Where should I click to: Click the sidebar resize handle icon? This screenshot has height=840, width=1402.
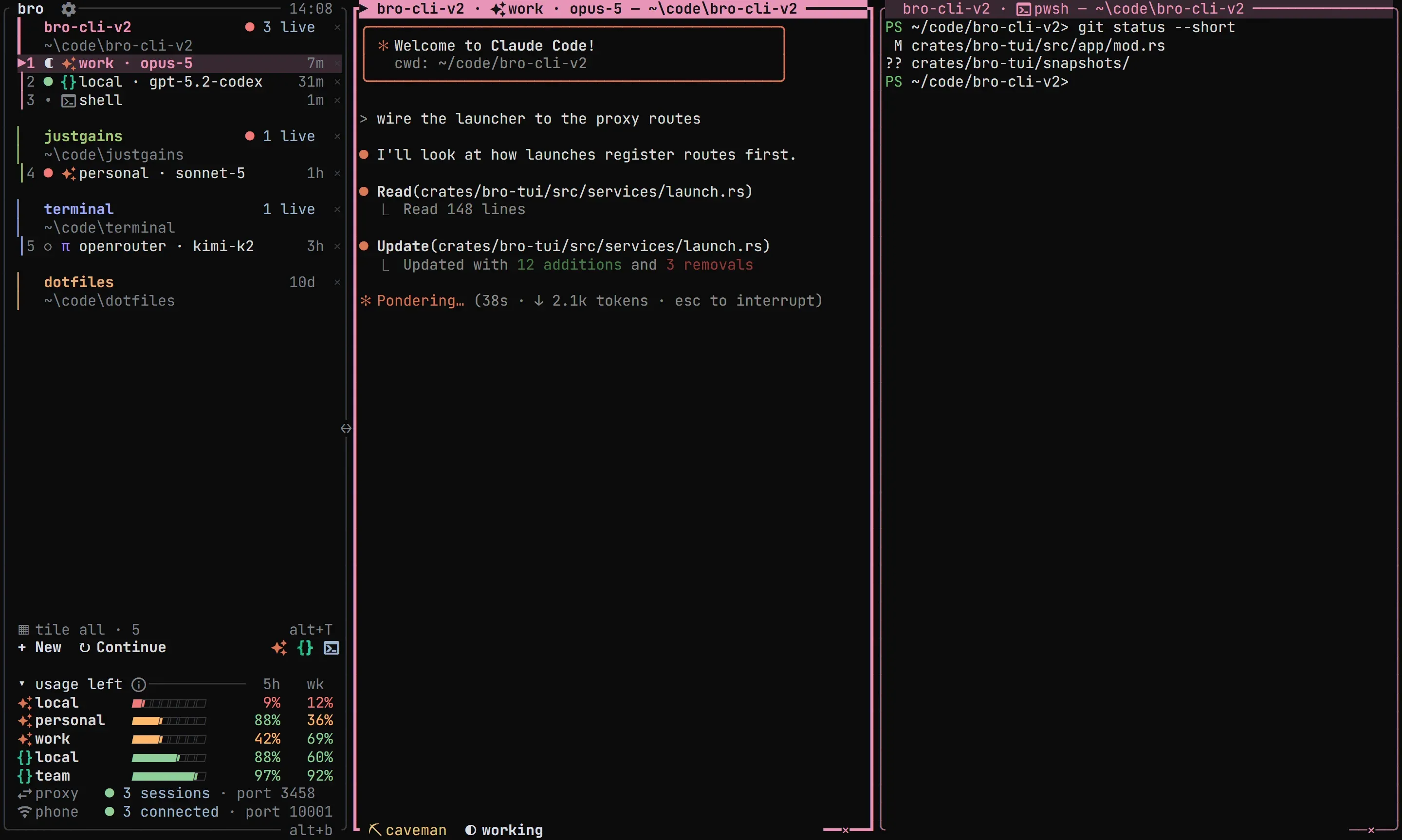[347, 428]
